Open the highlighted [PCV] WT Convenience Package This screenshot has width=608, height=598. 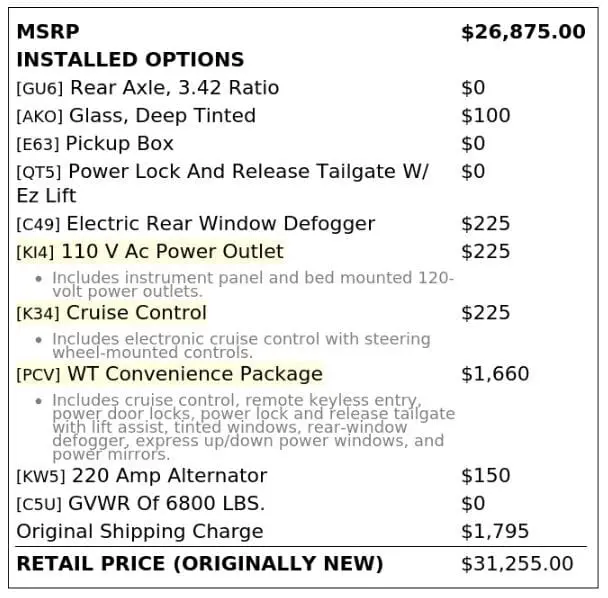[x=169, y=374]
